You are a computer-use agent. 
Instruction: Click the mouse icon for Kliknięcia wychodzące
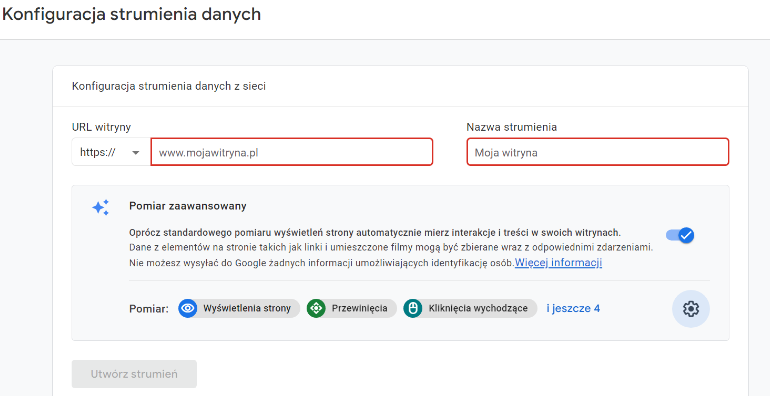click(412, 309)
